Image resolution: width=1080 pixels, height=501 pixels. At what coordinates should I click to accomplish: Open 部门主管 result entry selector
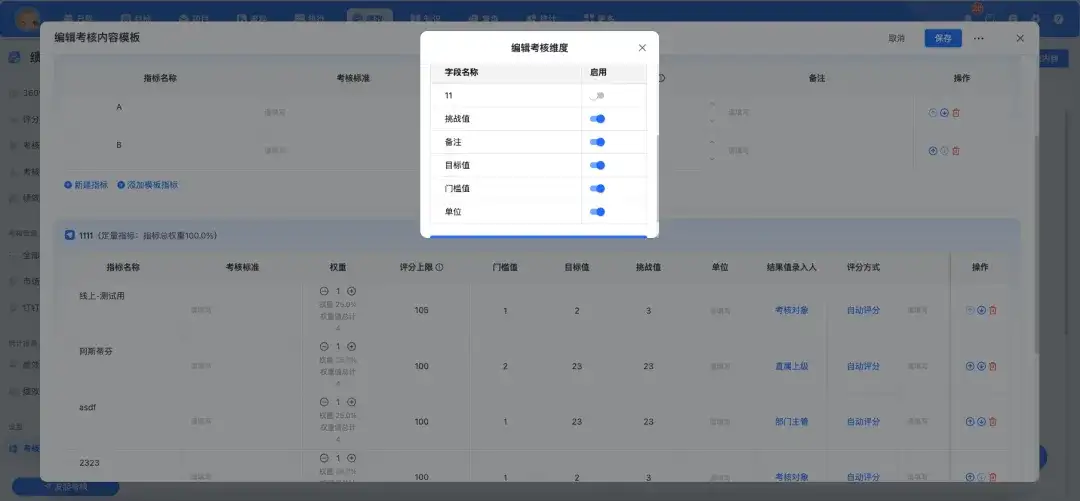[x=791, y=422]
